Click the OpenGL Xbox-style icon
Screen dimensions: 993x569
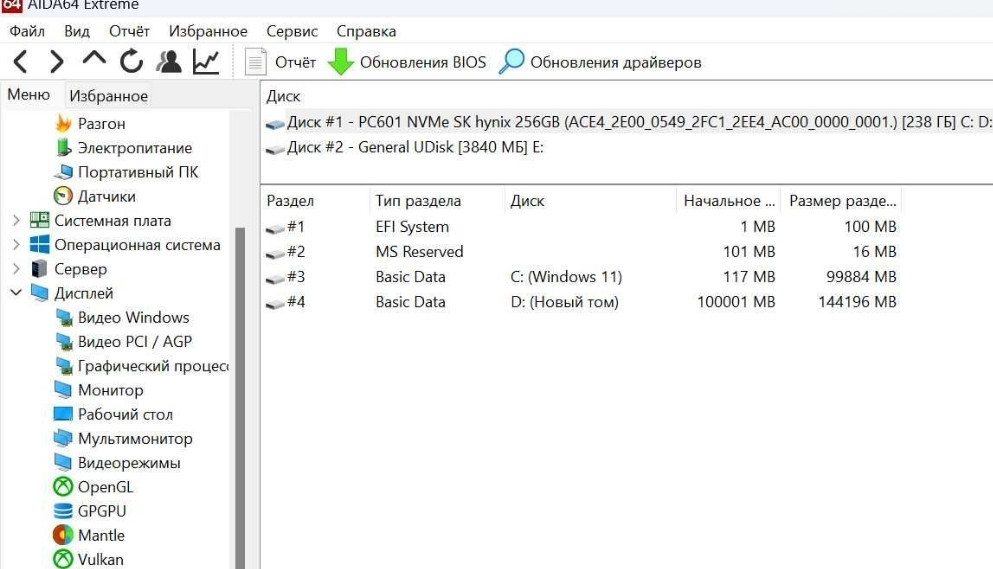point(63,487)
